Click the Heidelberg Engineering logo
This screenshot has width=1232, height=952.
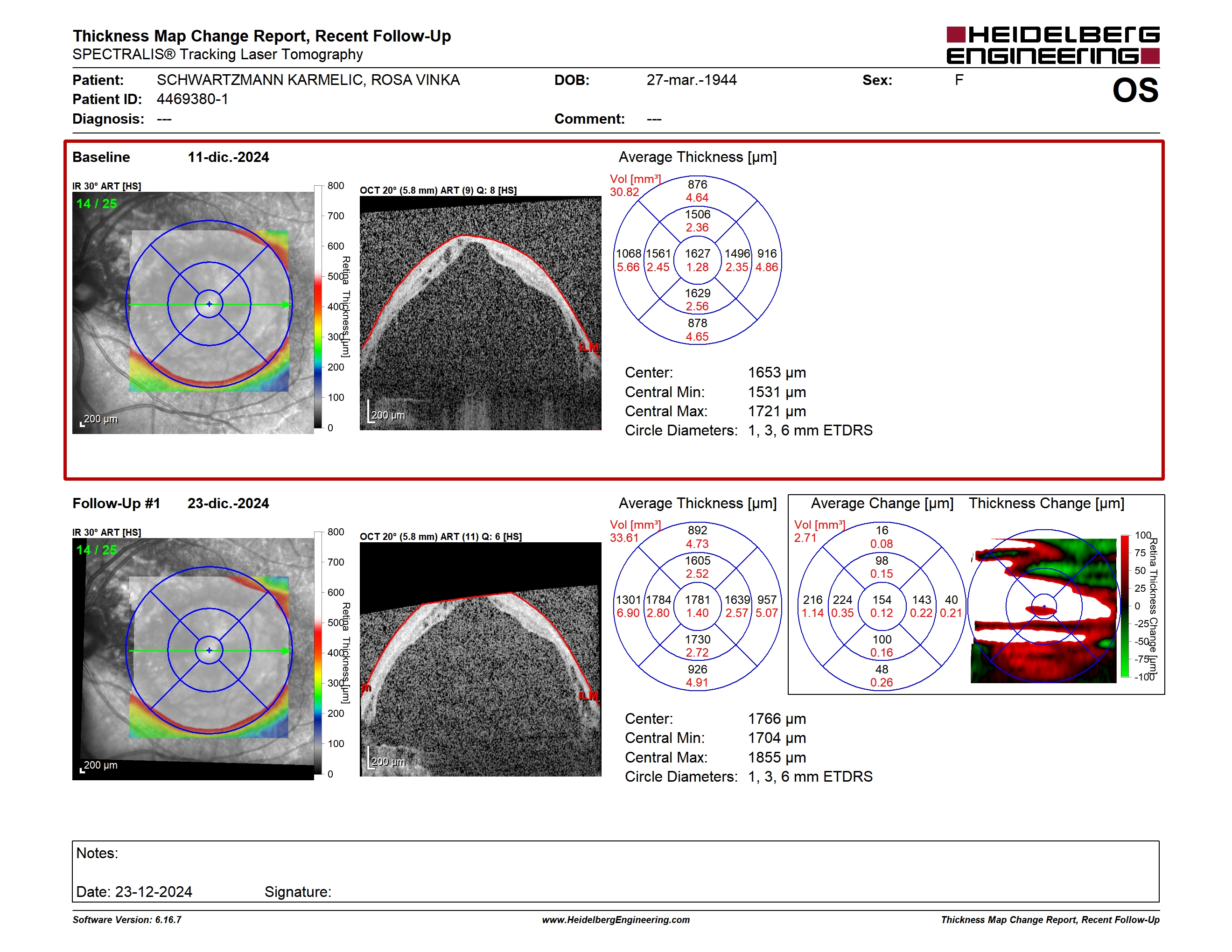[x=1053, y=45]
